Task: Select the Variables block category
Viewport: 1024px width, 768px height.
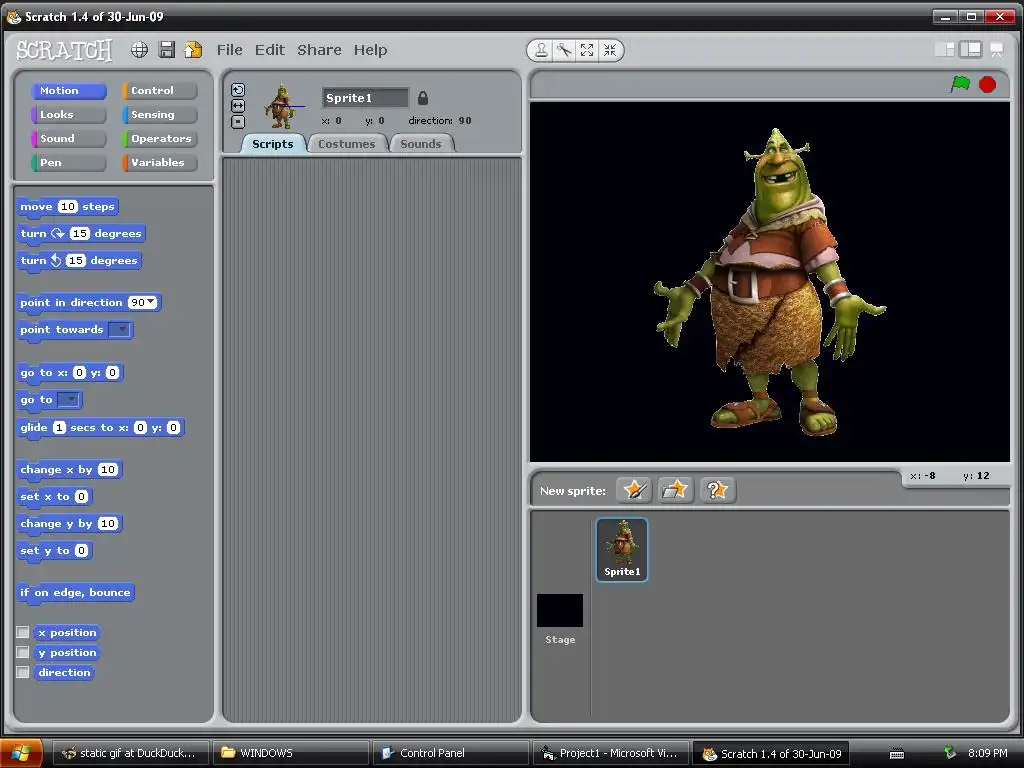Action: pos(159,163)
